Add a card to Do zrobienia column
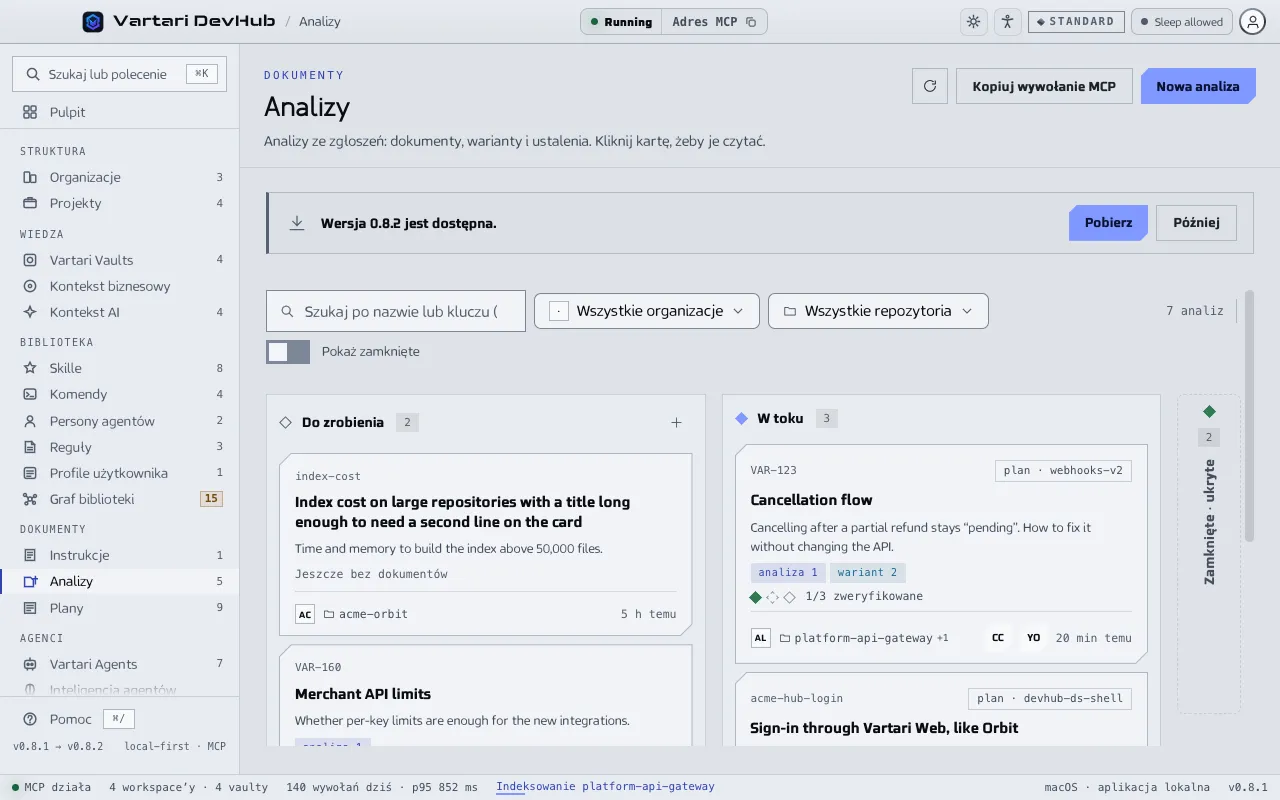Viewport: 1280px width, 800px height. click(676, 422)
